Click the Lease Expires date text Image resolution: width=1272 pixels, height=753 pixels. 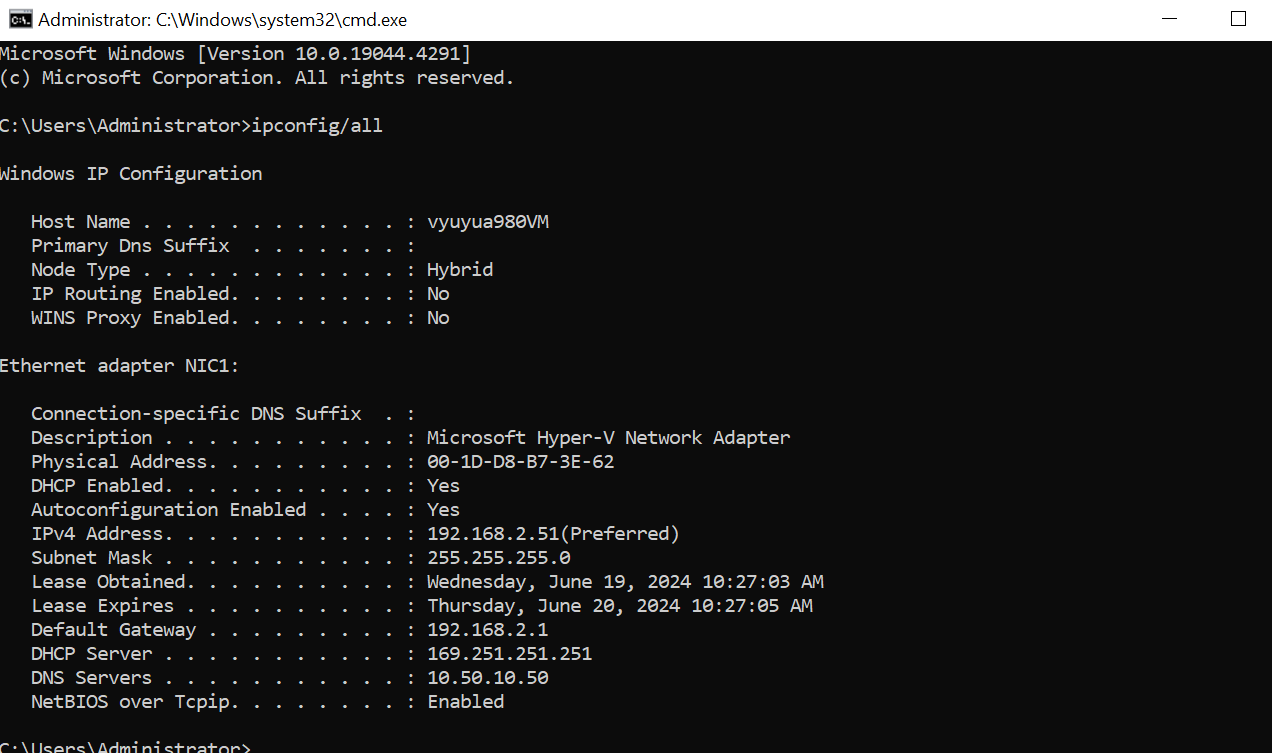tap(620, 606)
